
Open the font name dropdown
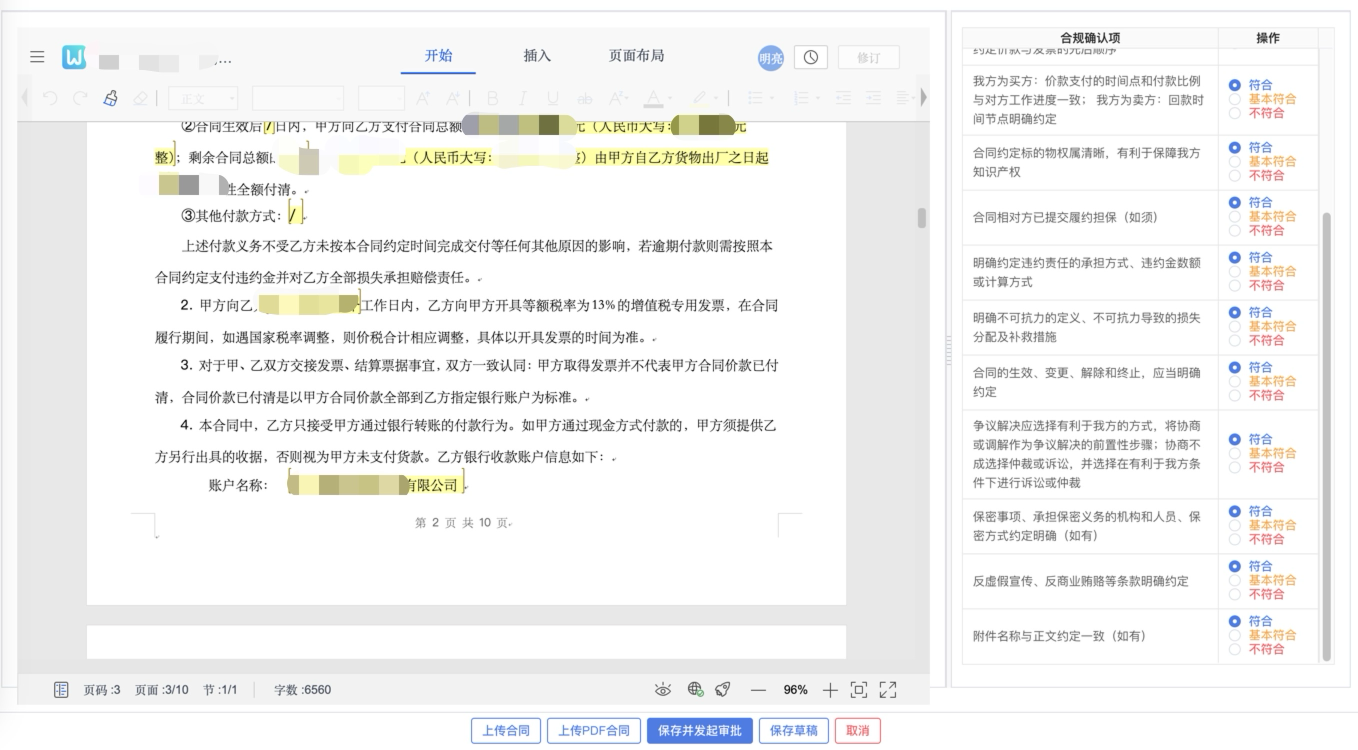pyautogui.click(x=297, y=98)
